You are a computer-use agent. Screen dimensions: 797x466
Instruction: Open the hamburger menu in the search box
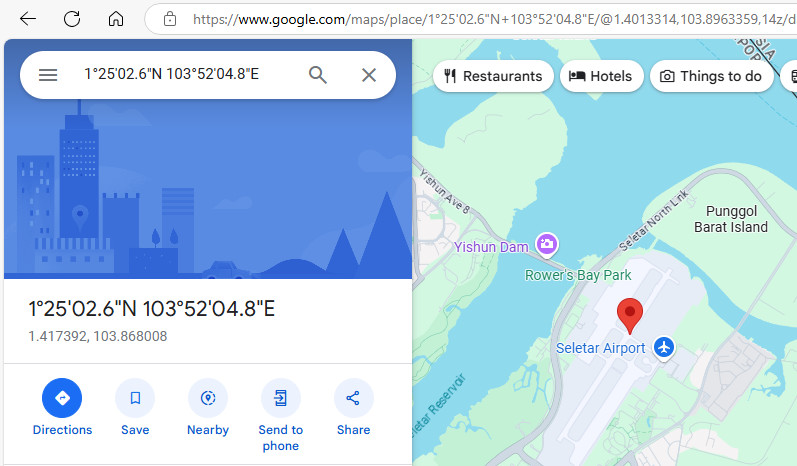[48, 75]
